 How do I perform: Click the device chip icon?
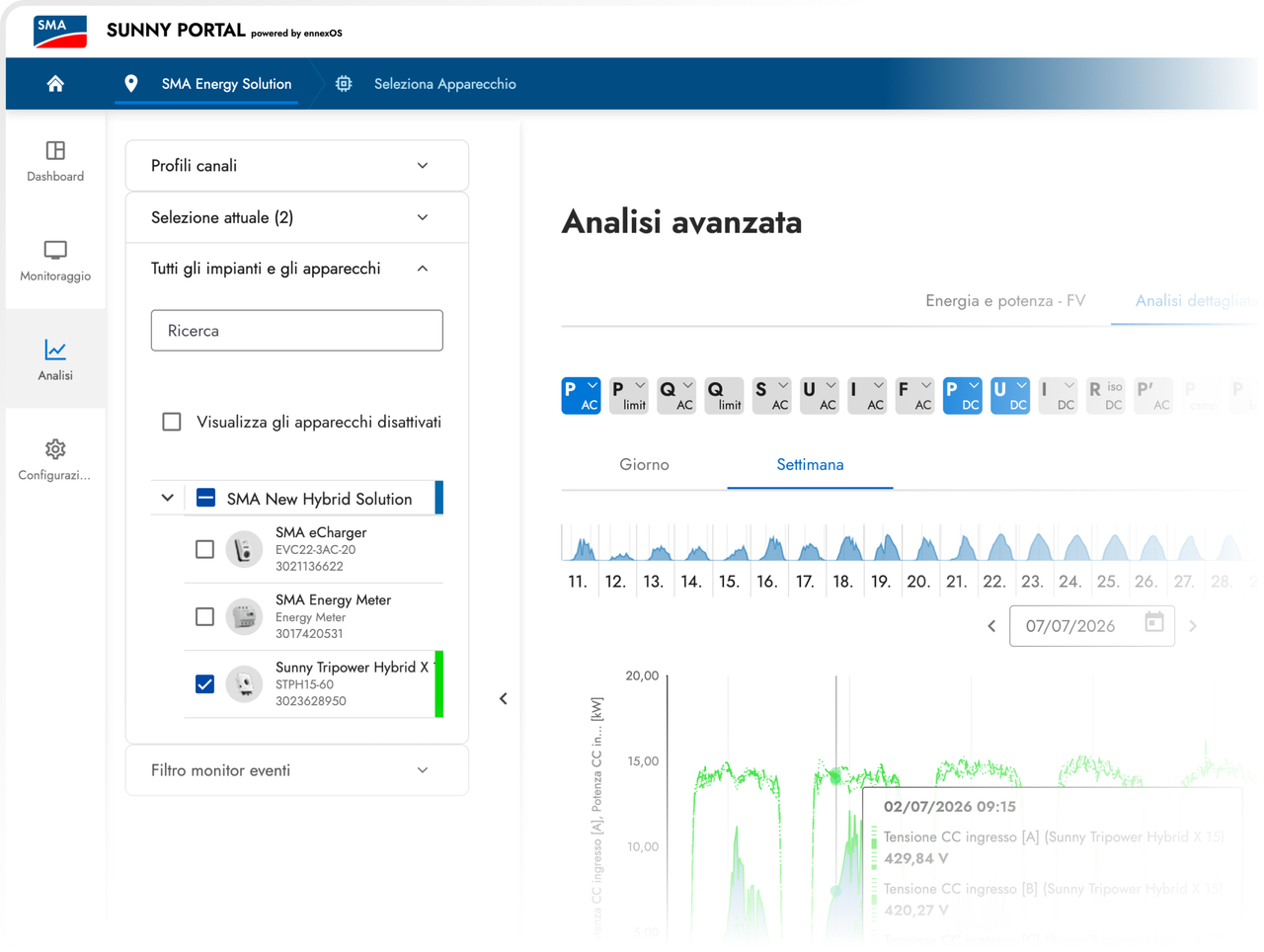(x=344, y=84)
